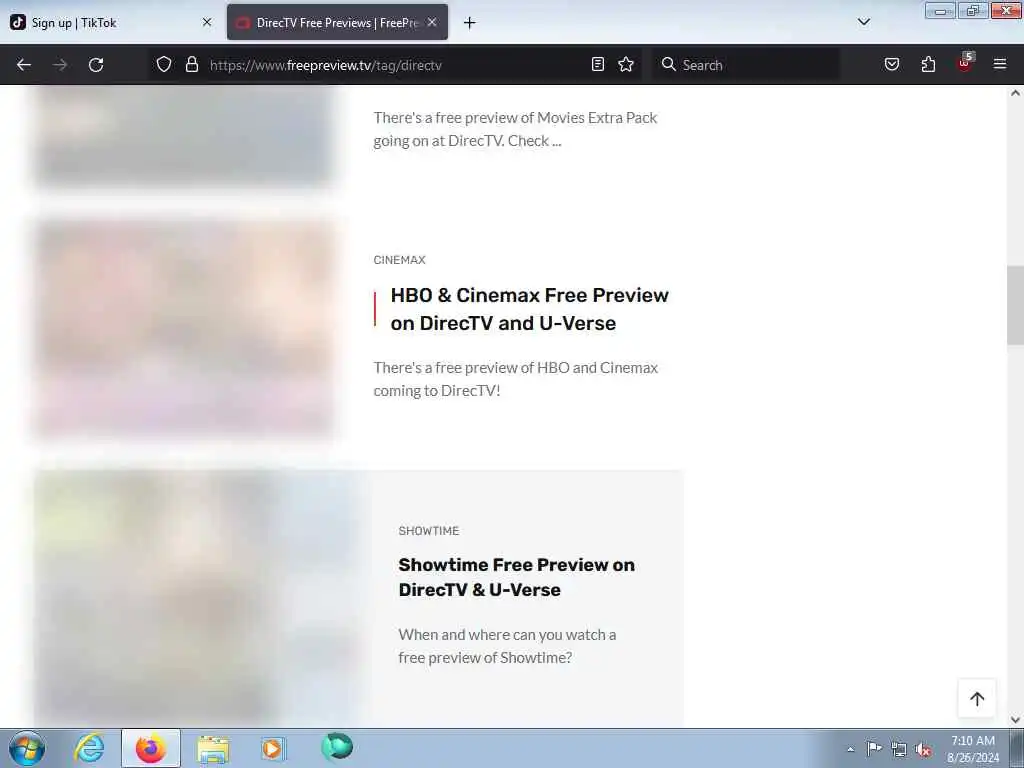Close the DirecTV Free Previews tab
Image resolution: width=1024 pixels, height=768 pixels.
(432, 22)
